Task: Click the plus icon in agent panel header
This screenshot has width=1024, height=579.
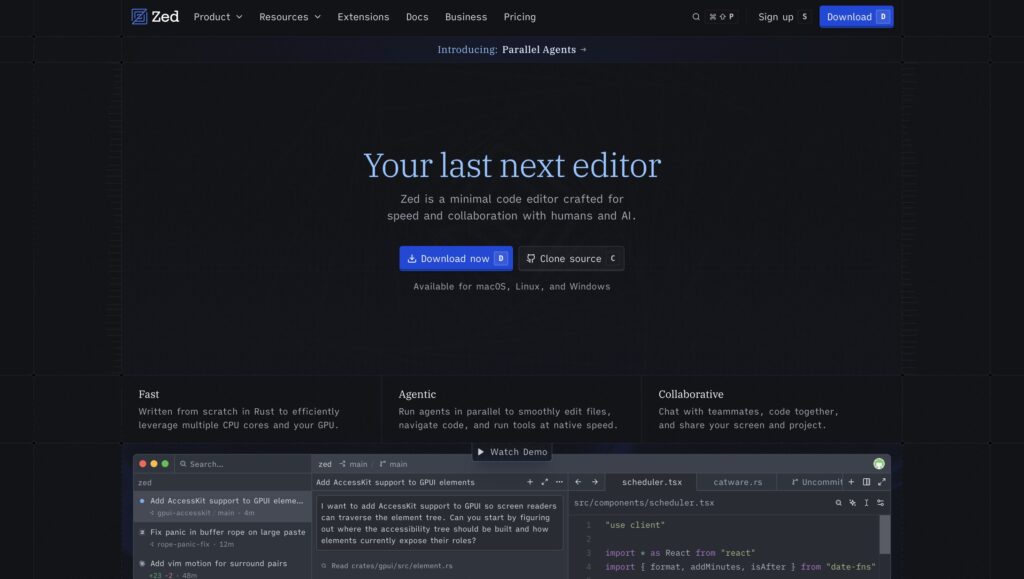Action: (530, 482)
